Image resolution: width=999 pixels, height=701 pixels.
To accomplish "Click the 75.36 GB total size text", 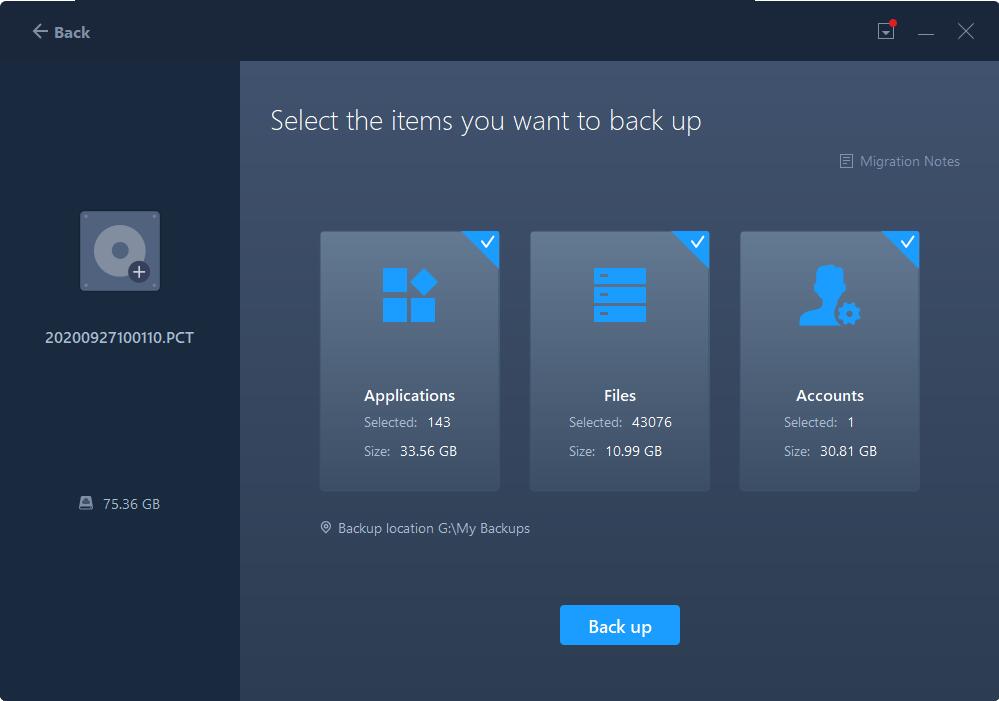I will coord(131,504).
